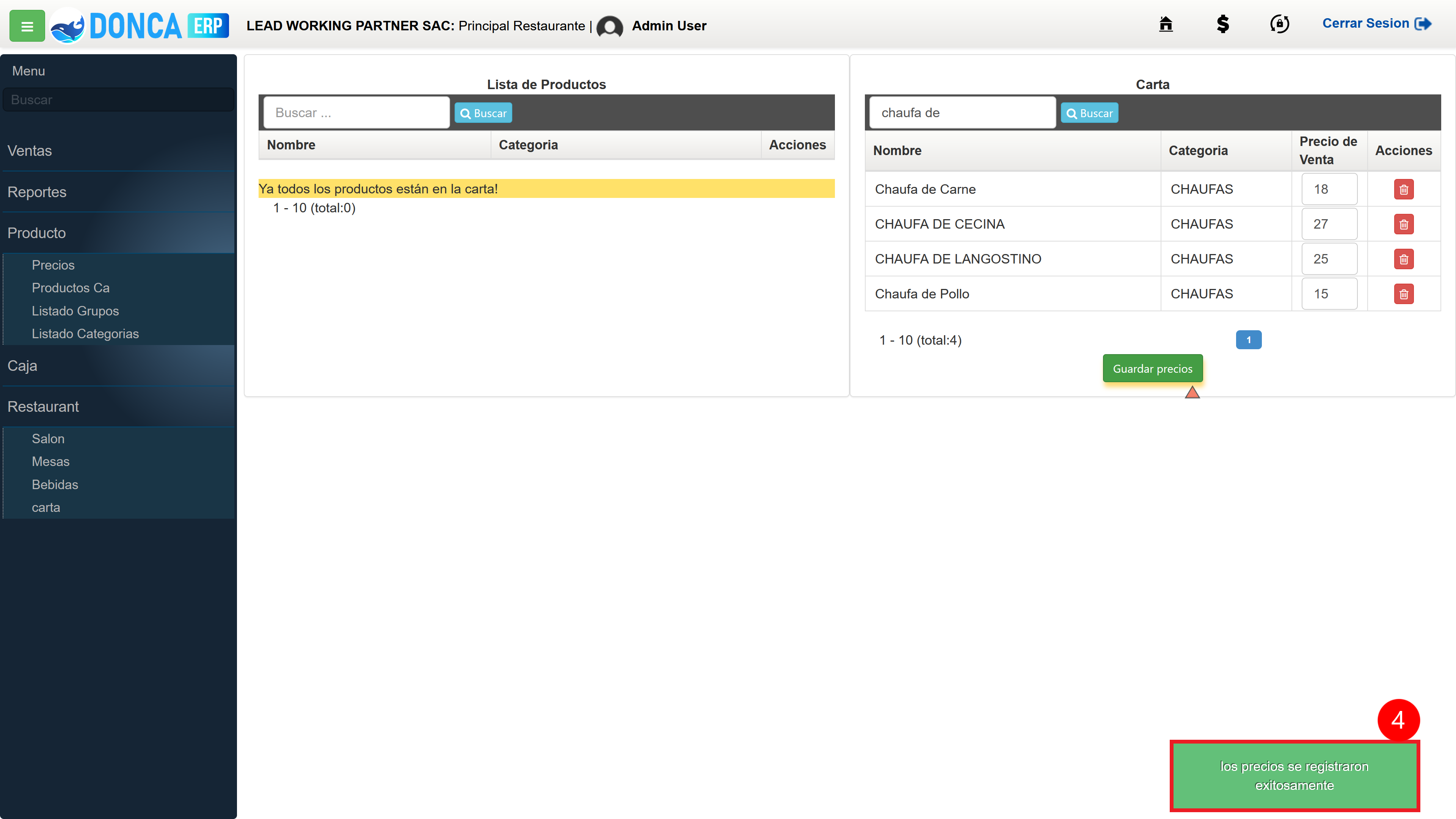Edit price field for CHAUFA DE CECINA
The width and height of the screenshot is (1456, 819).
coord(1329,224)
